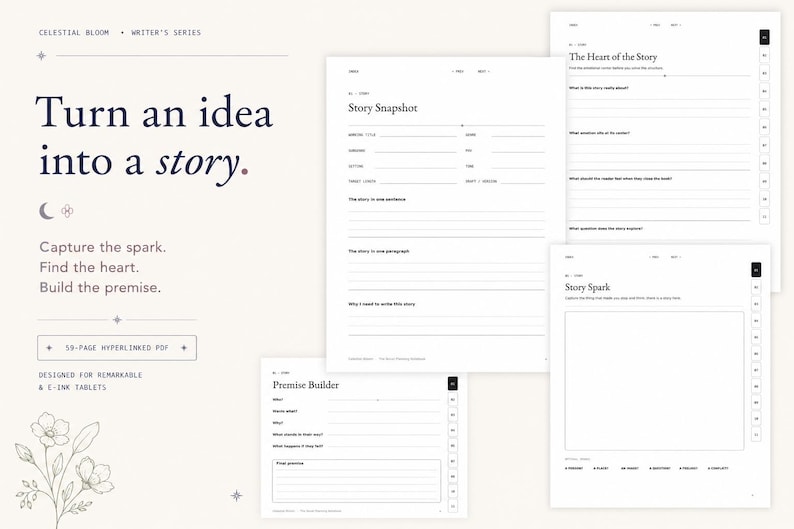The width and height of the screenshot is (794, 529).
Task: Select tab 09 on Story Spark page
Action: (756, 402)
